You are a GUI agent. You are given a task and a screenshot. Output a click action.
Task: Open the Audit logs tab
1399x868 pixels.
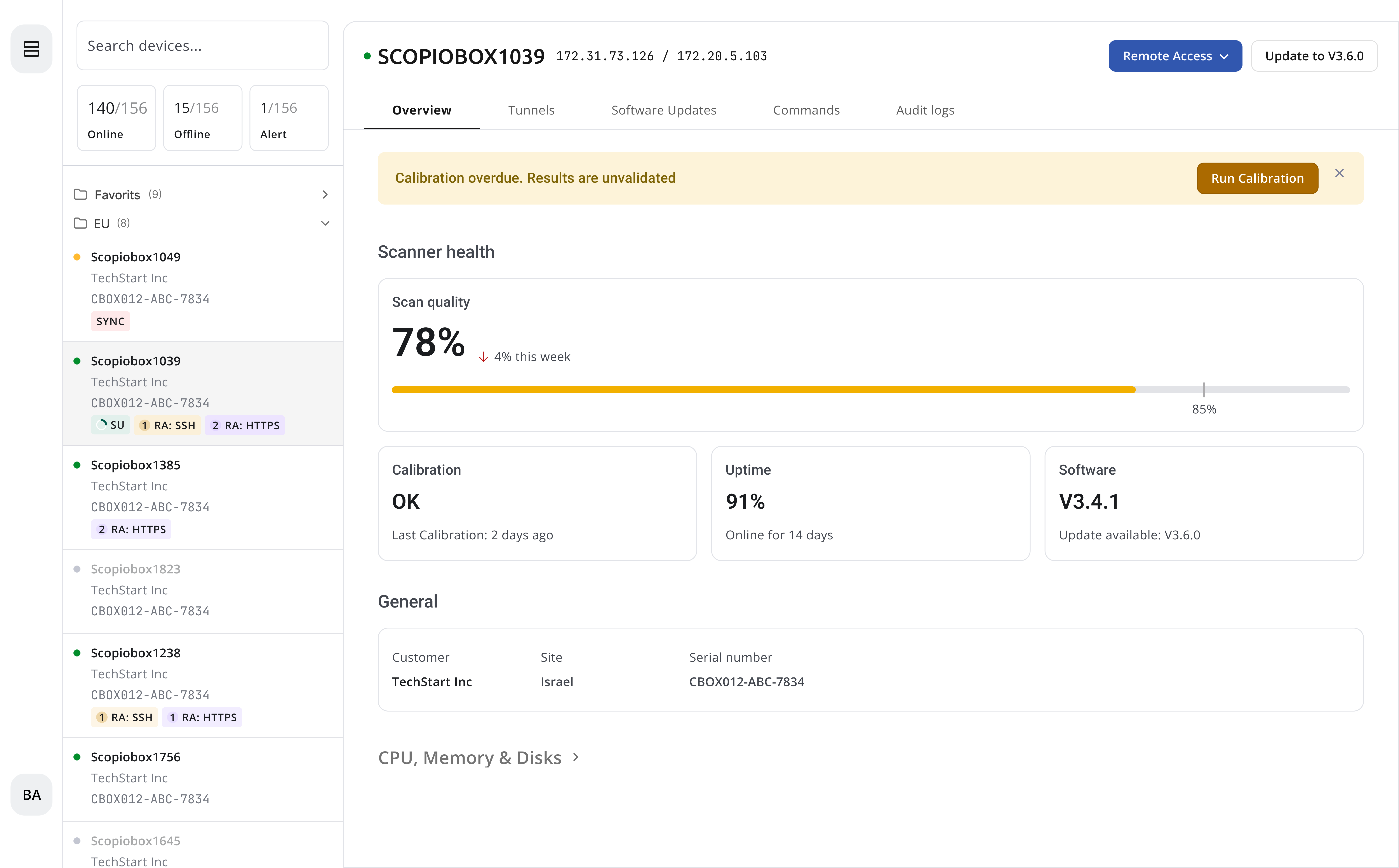coord(925,110)
